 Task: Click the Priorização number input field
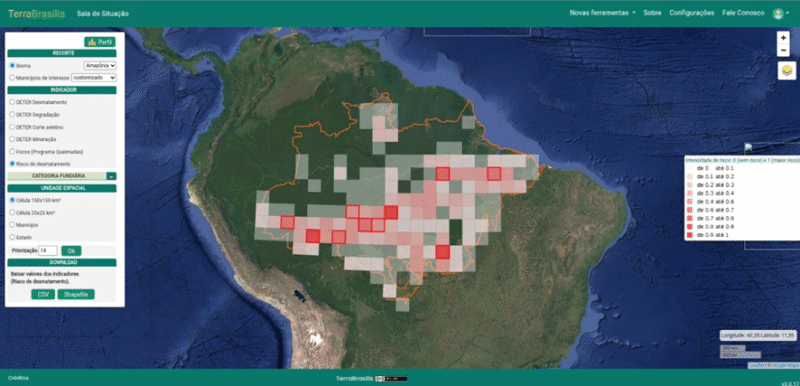48,251
